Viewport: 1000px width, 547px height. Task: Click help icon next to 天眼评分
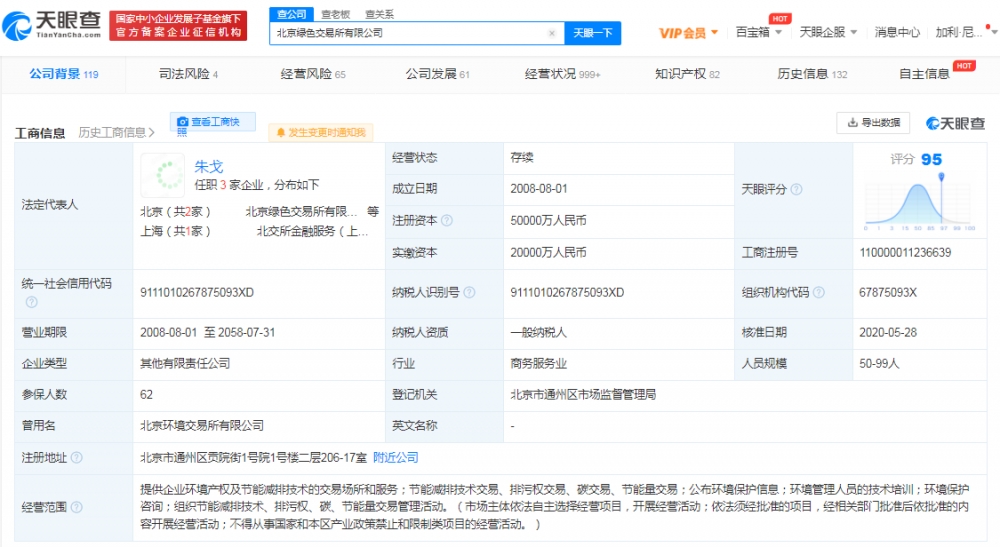[797, 189]
